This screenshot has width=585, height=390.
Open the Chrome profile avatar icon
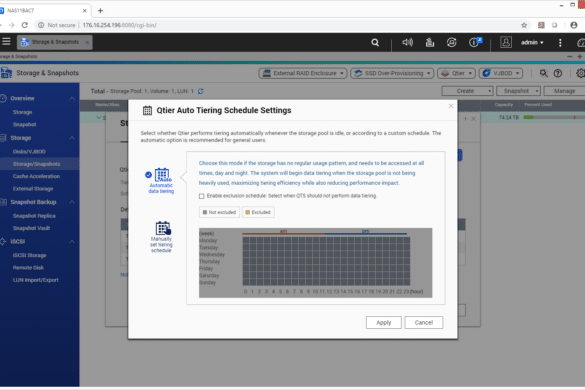point(574,25)
